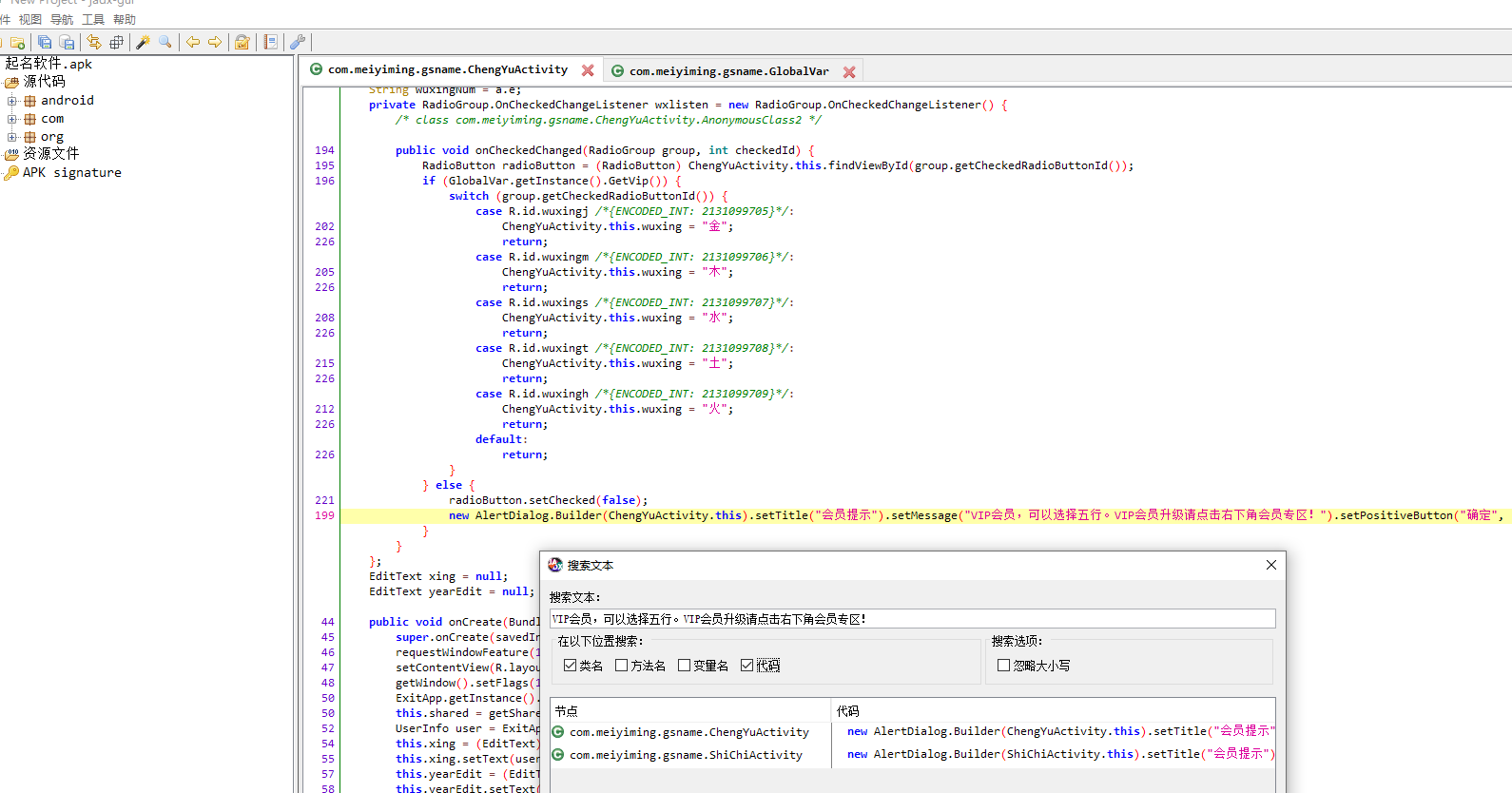The width and height of the screenshot is (1512, 793).
Task: Check the 变量名 checkbox
Action: [684, 666]
